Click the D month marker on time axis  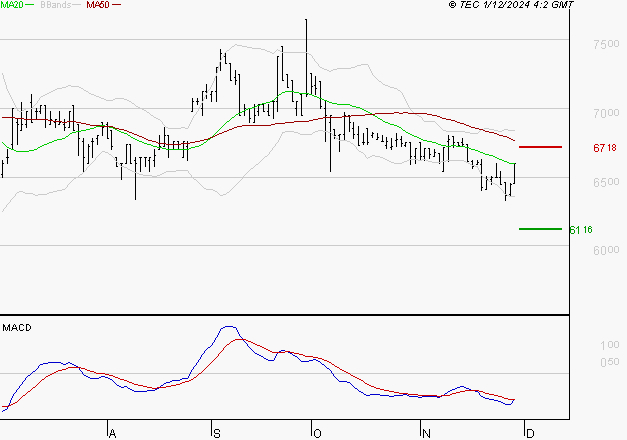pos(530,434)
